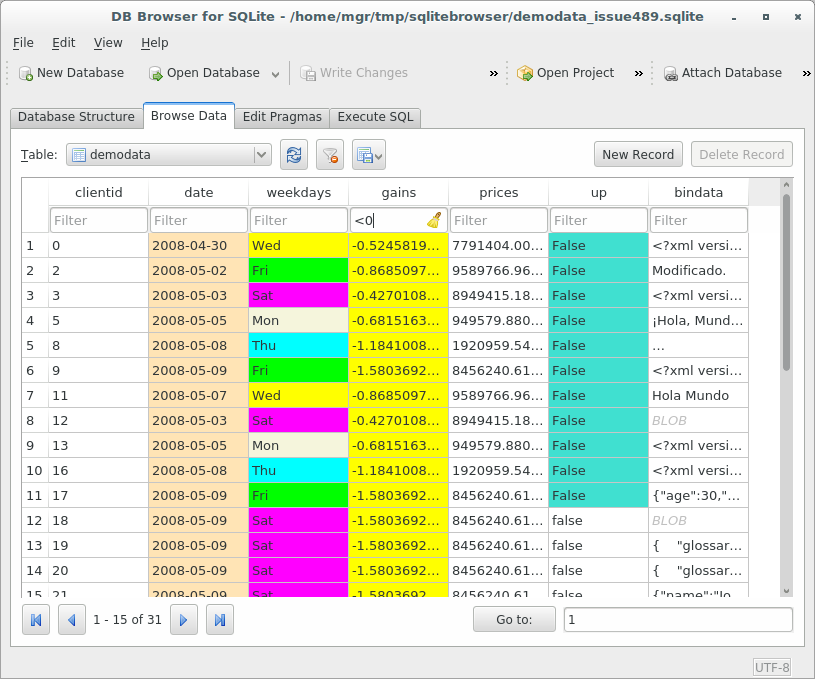
Task: Go to the previous page of records
Action: (72, 620)
